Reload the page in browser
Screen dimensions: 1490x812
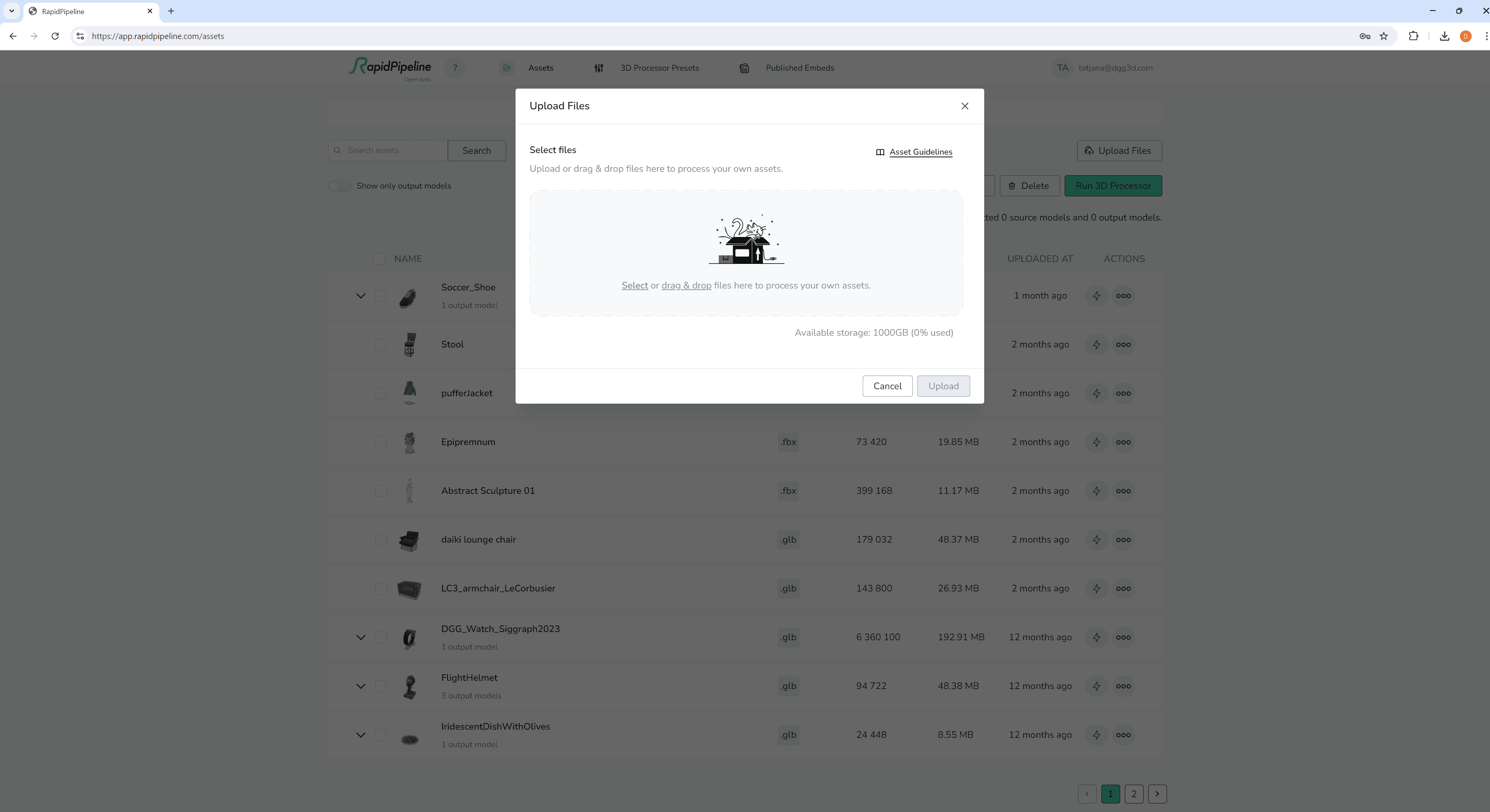pyautogui.click(x=55, y=36)
